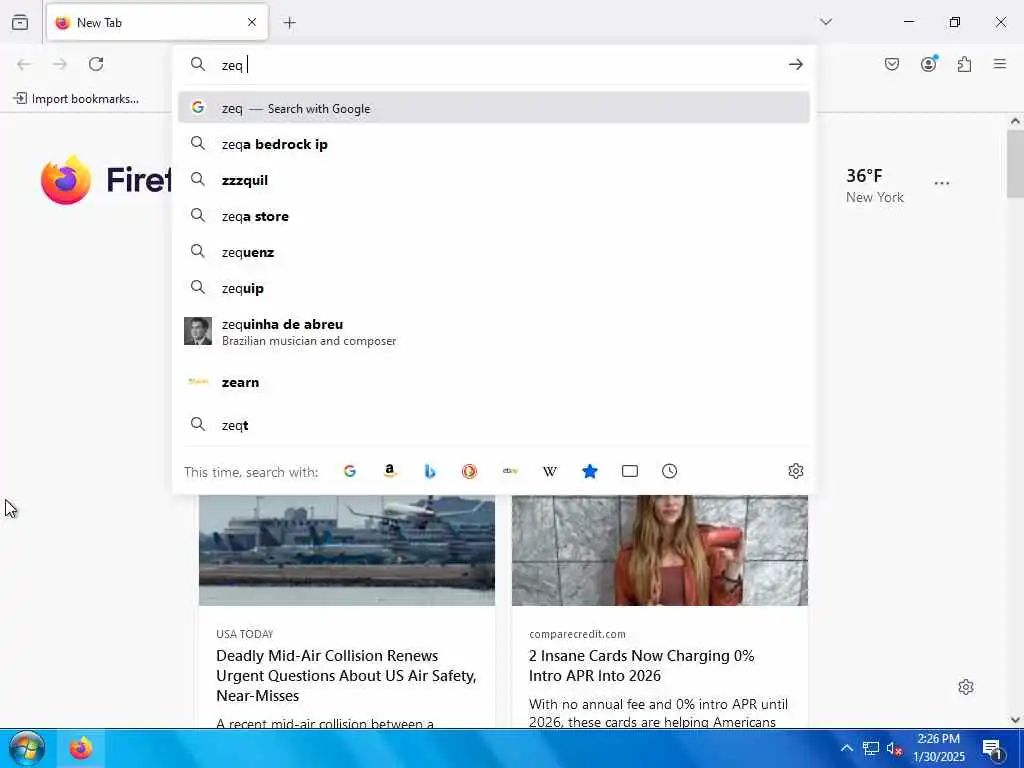Choose the 'zeqt' suggestion

[x=494, y=425]
